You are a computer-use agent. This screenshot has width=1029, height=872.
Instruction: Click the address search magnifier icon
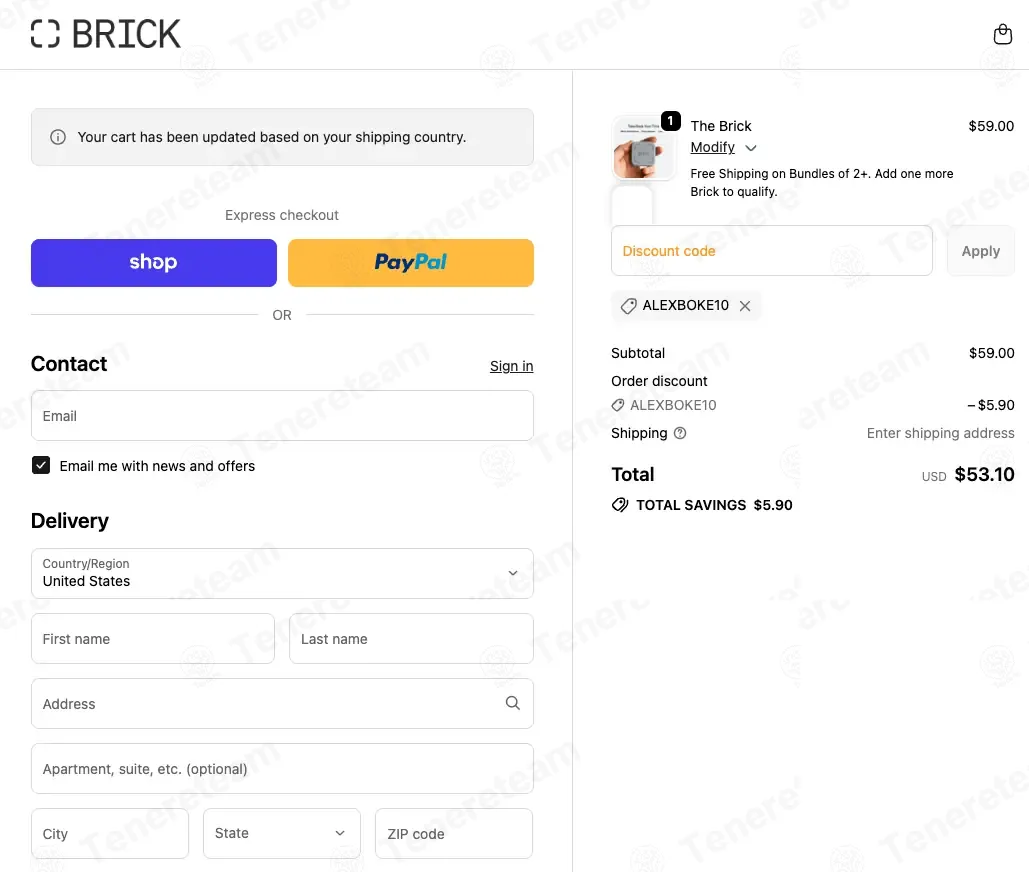pos(512,703)
